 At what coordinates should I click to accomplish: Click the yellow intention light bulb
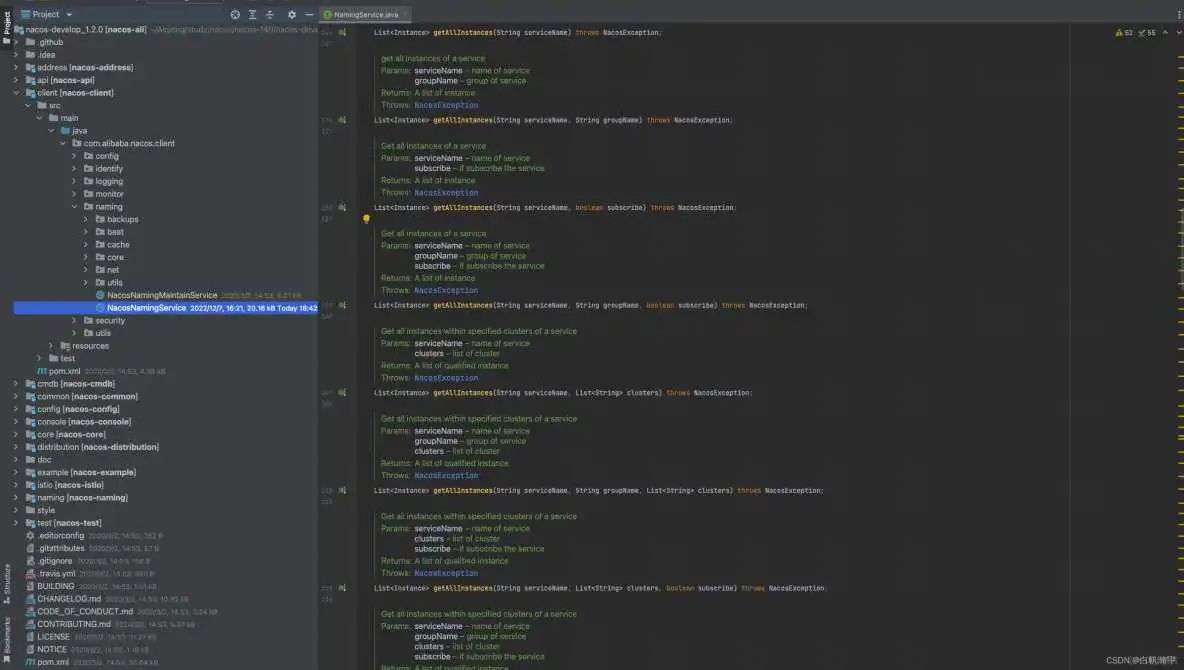click(366, 219)
